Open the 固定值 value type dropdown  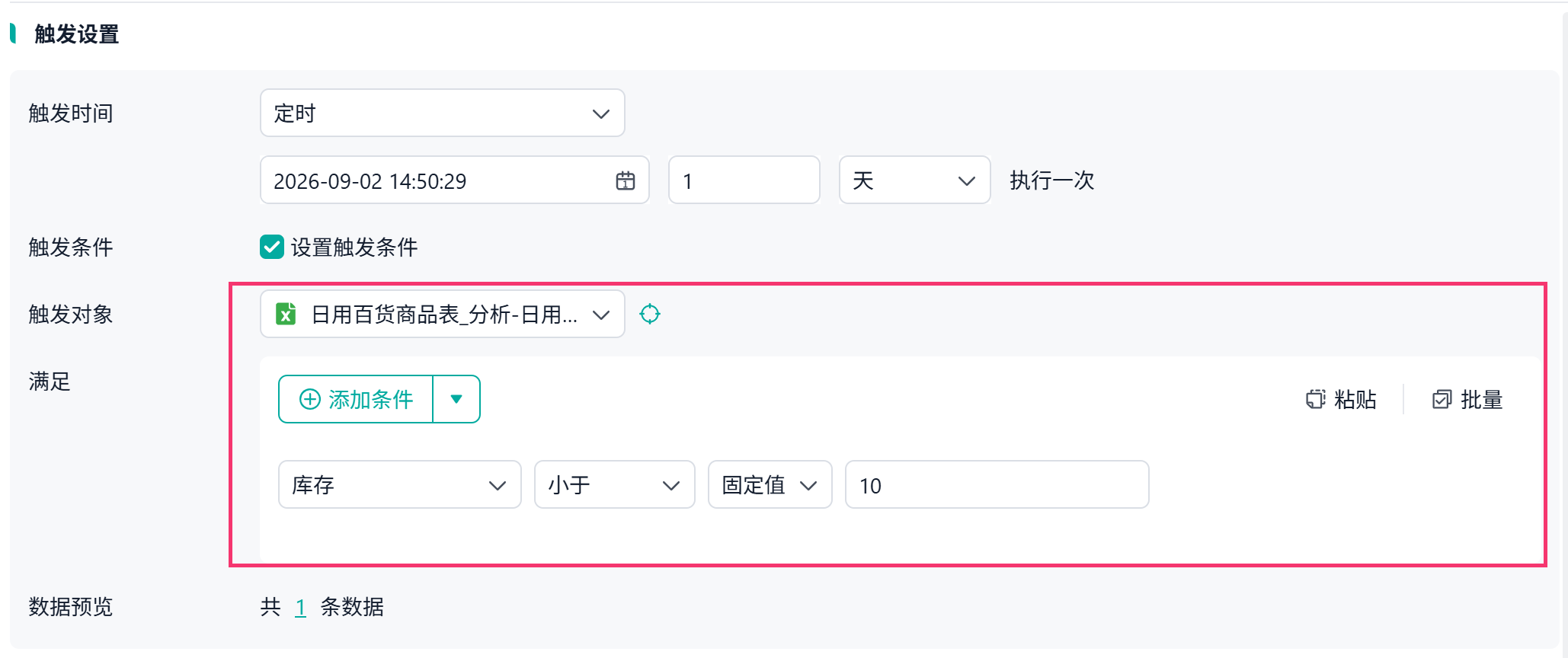770,484
